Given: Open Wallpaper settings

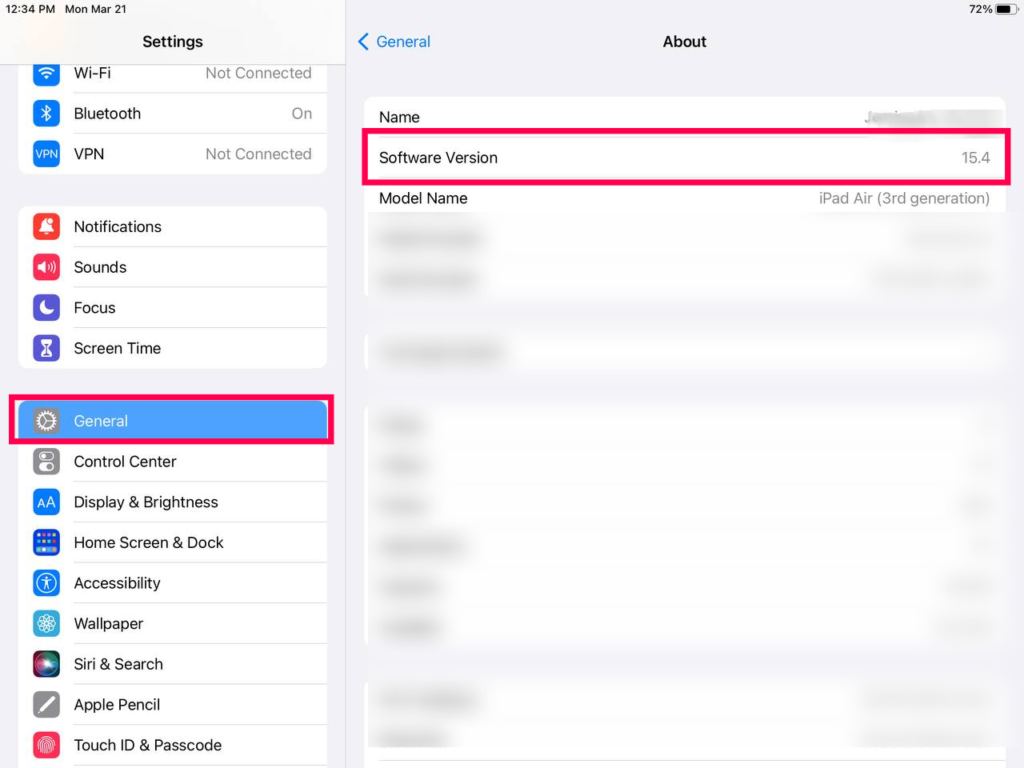Looking at the screenshot, I should (x=172, y=624).
